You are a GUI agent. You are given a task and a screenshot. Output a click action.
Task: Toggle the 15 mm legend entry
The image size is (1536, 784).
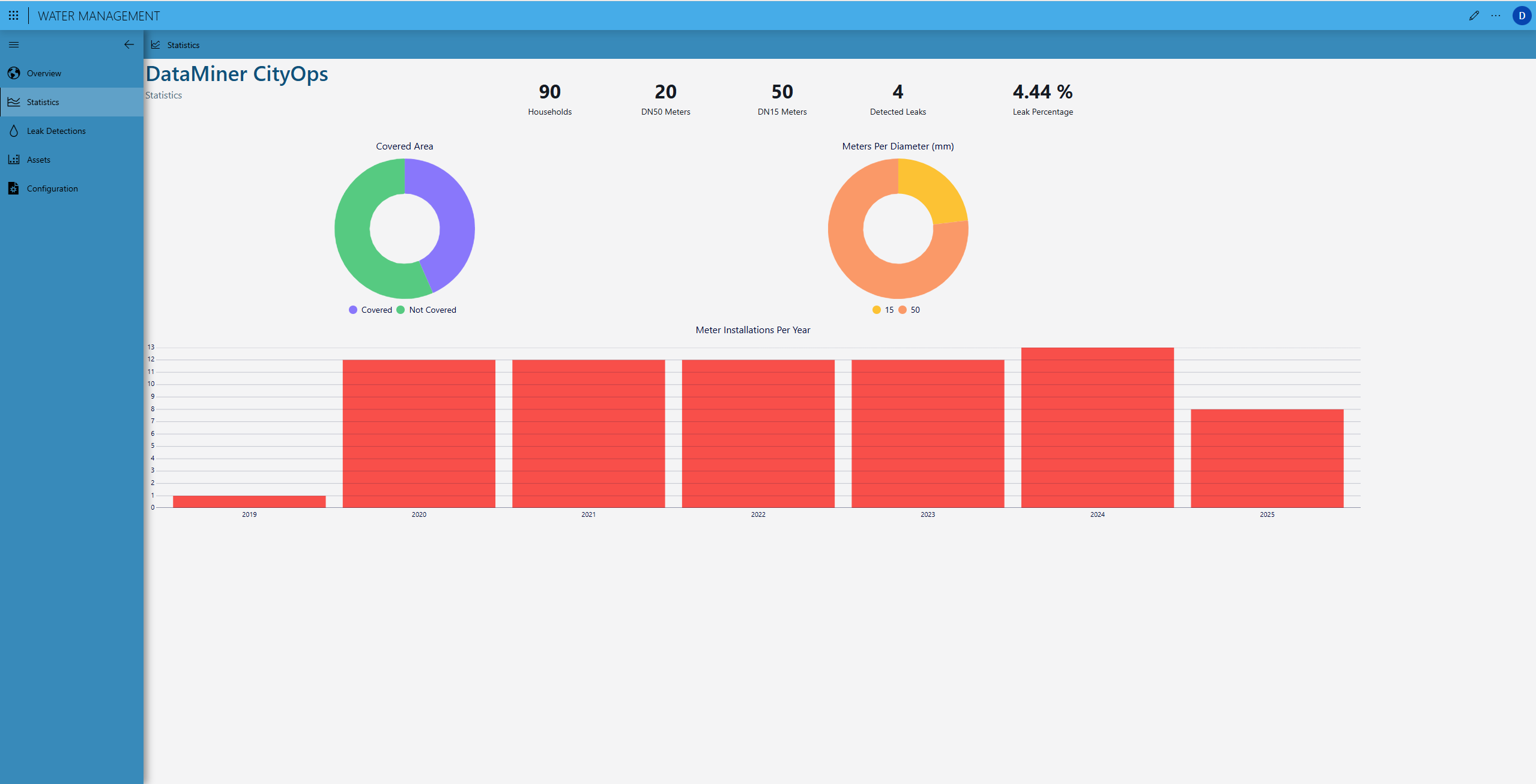[883, 310]
